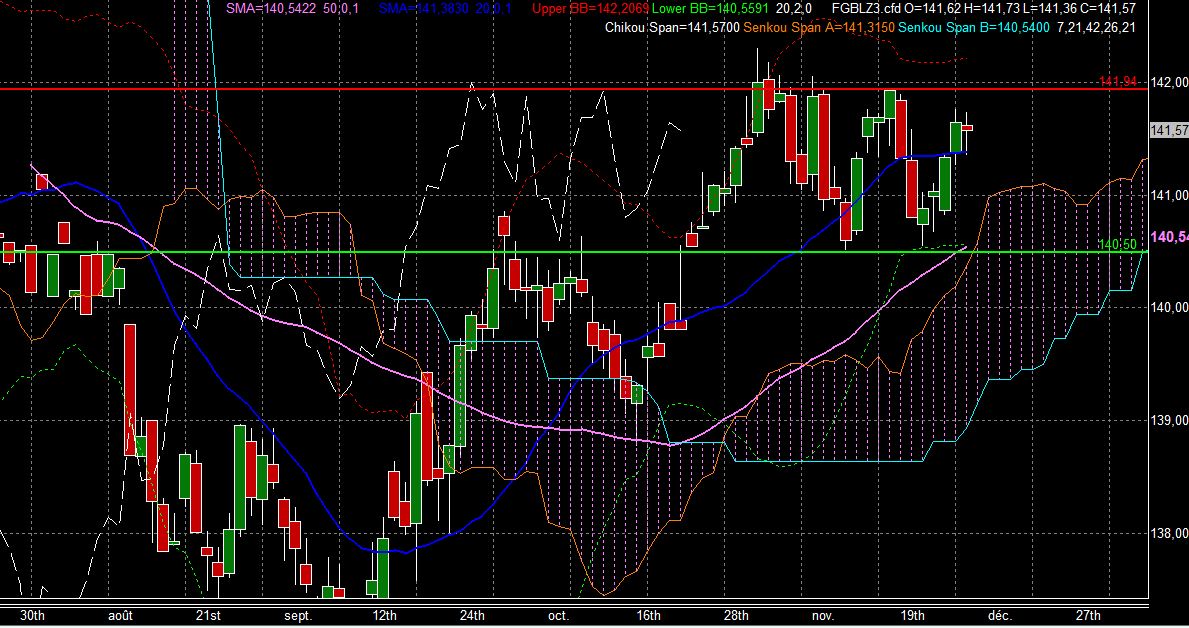Click the 16th date axis label

648,615
